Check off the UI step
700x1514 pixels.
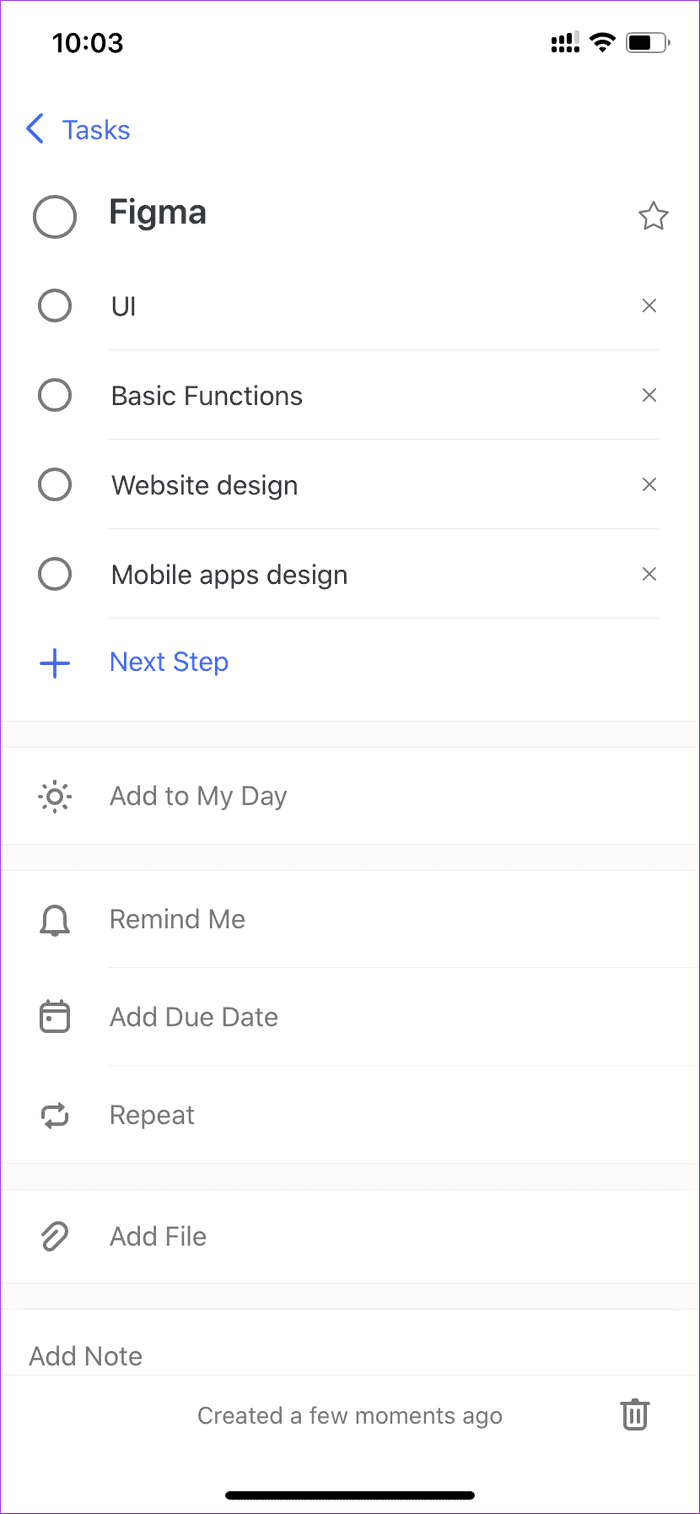54,306
